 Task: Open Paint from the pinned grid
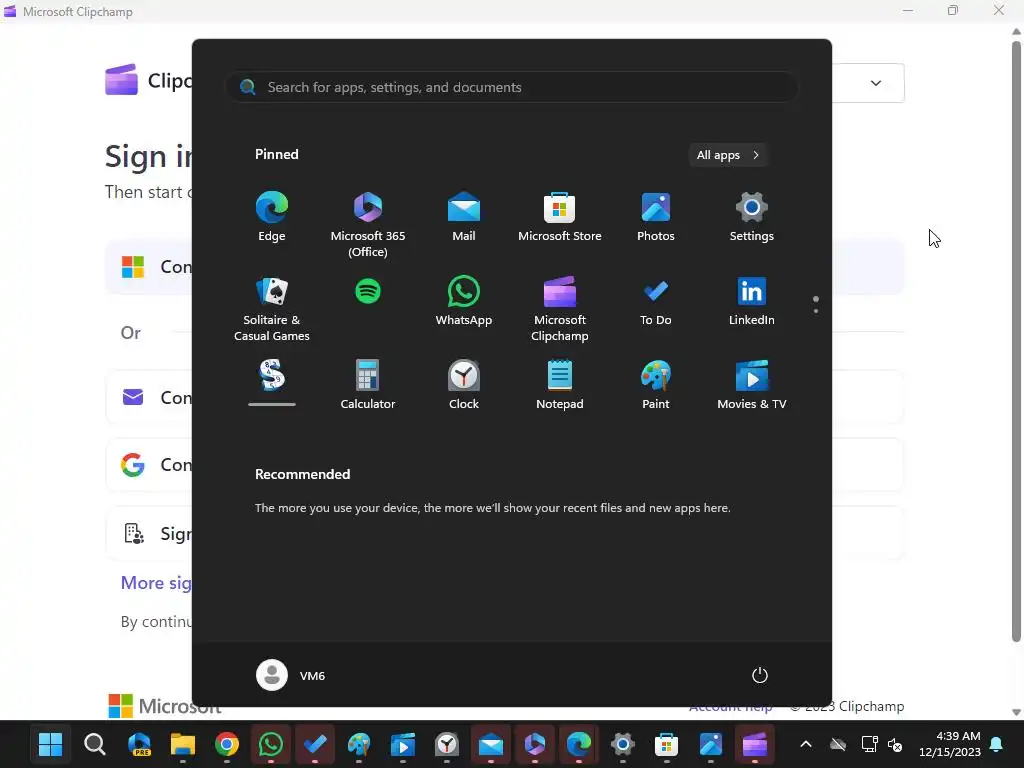tap(656, 385)
